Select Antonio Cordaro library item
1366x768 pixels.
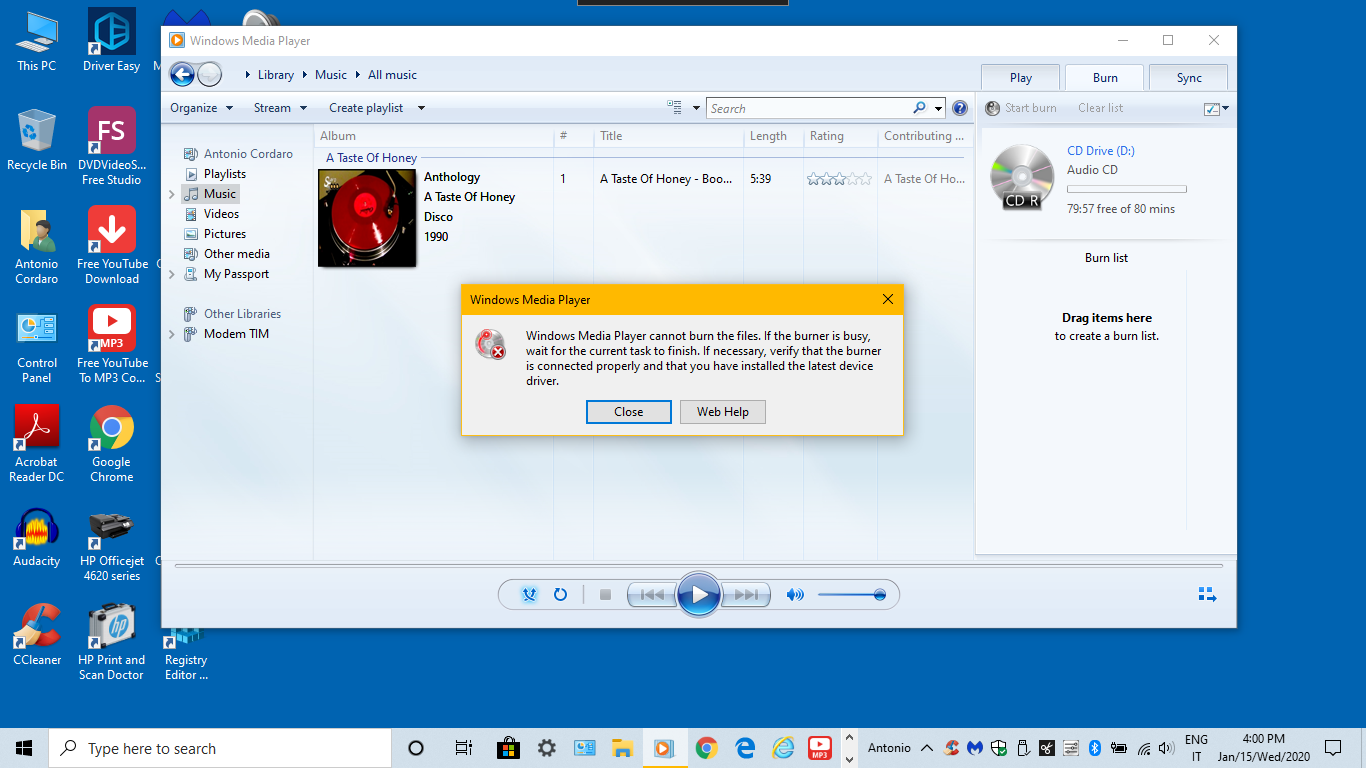point(248,154)
